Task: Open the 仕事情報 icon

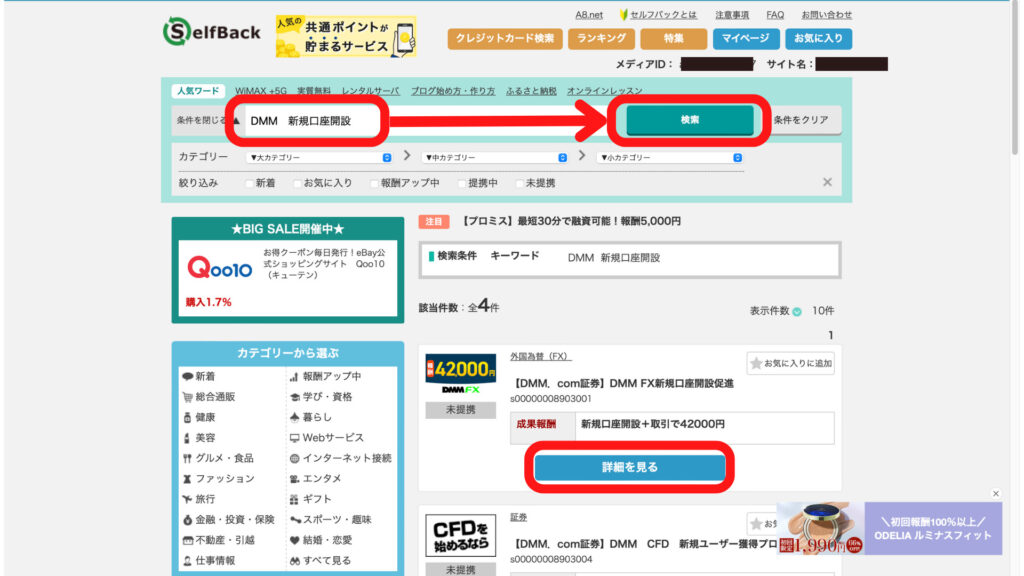Action: 187,560
